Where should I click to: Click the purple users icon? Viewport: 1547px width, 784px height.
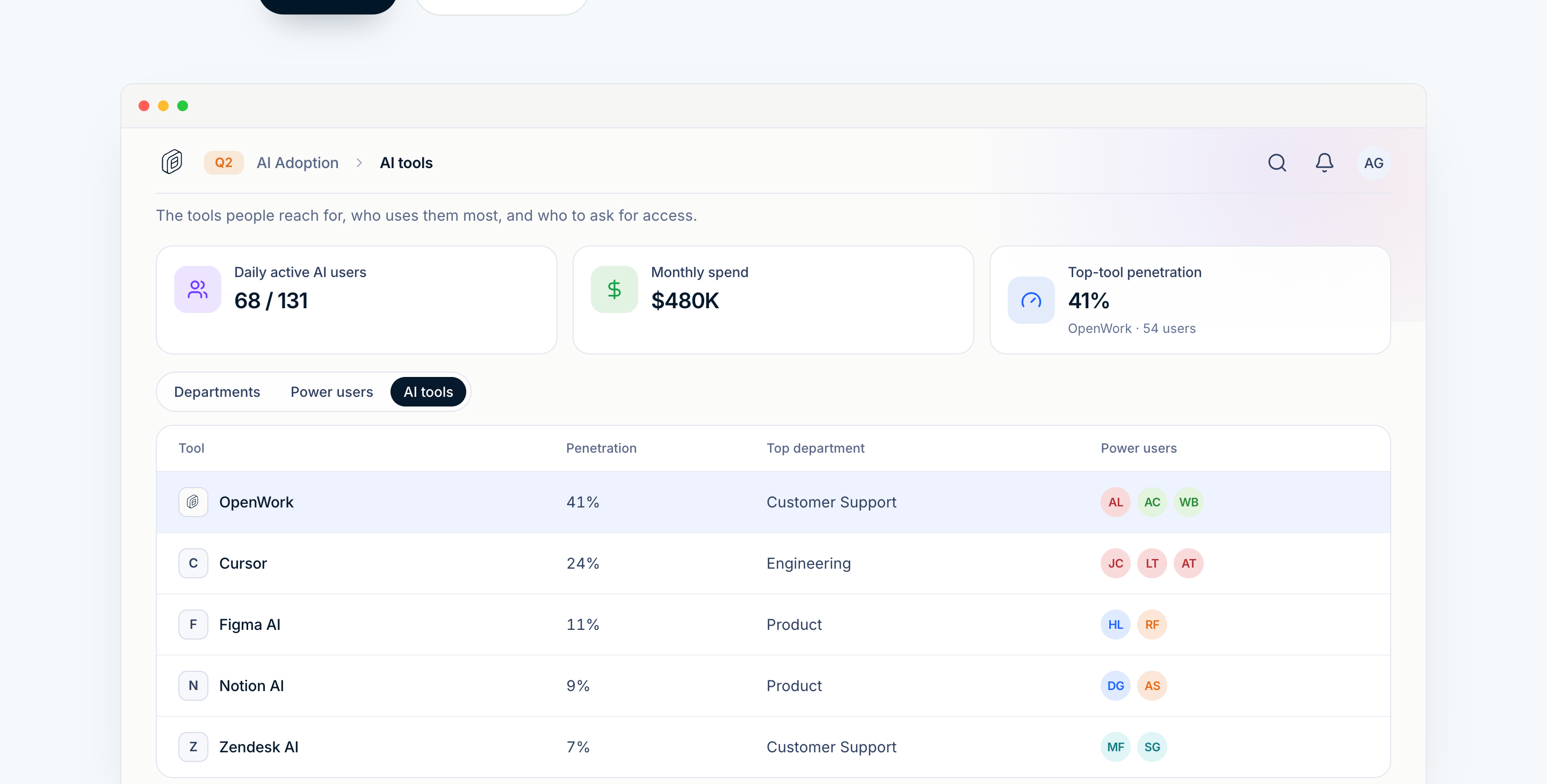197,289
